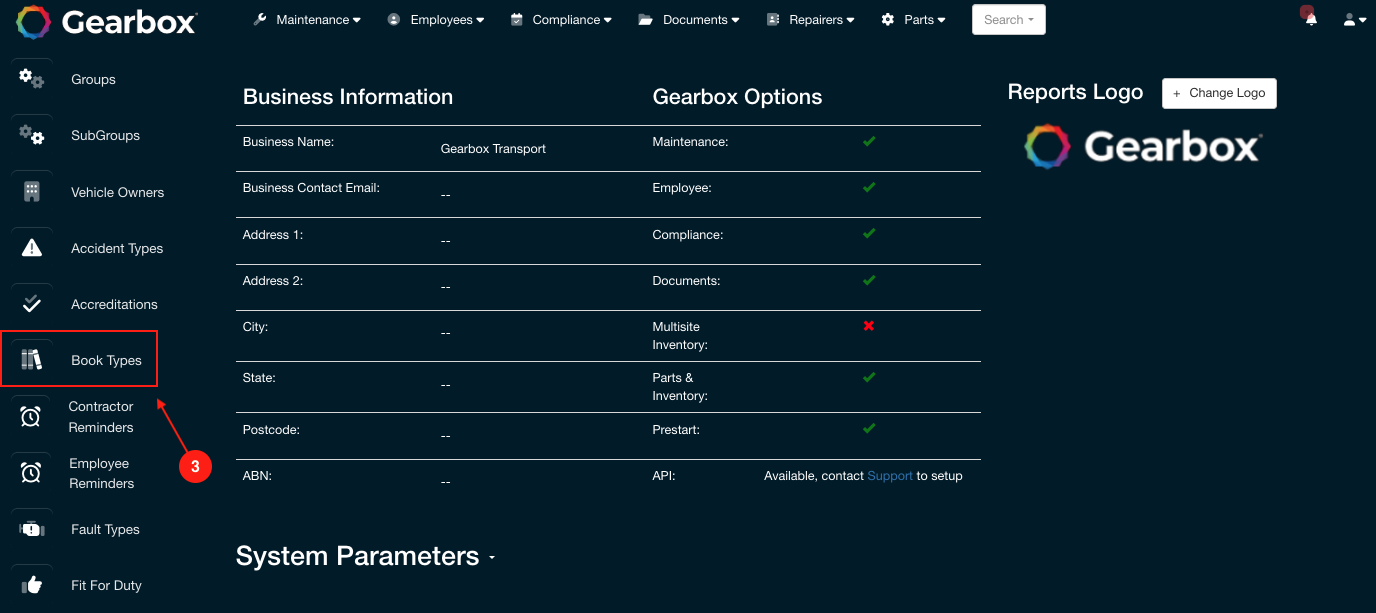Click the red Multisite Inventory cross mark
Viewport: 1376px width, 613px height.
869,326
